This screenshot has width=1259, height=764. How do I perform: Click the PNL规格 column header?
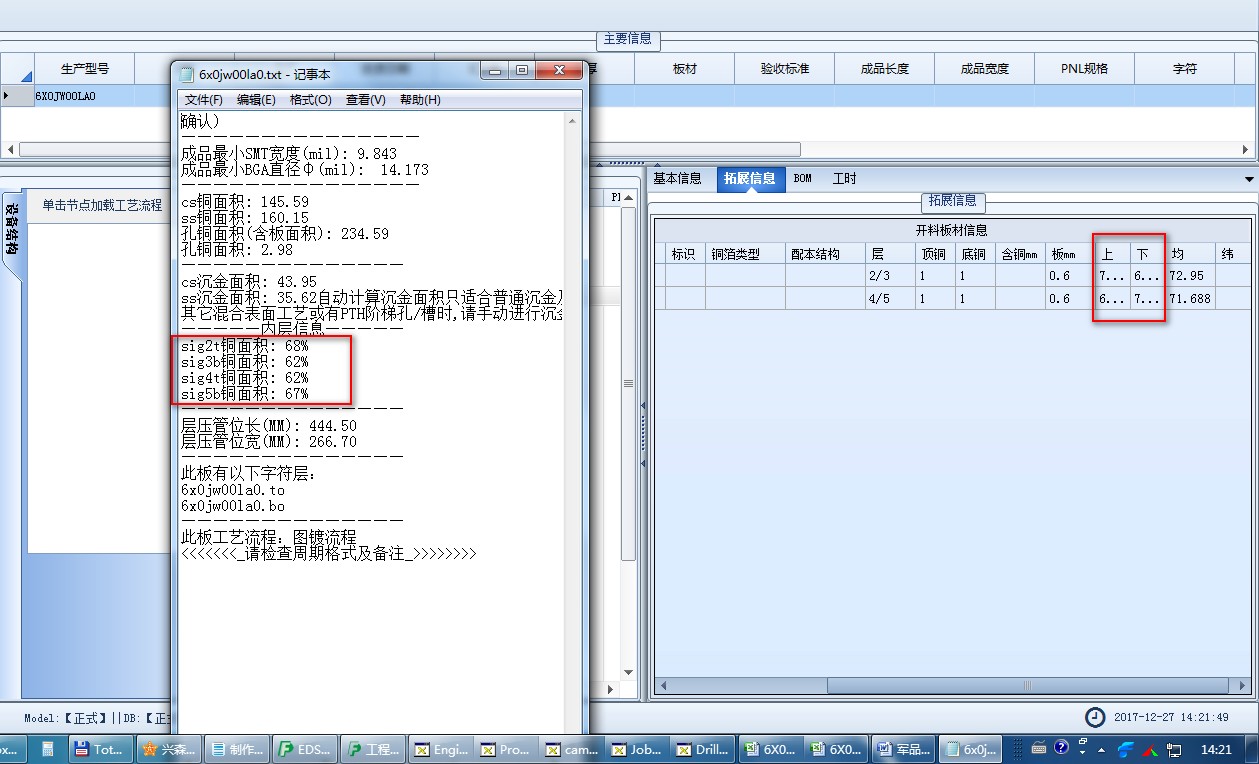coord(1085,69)
